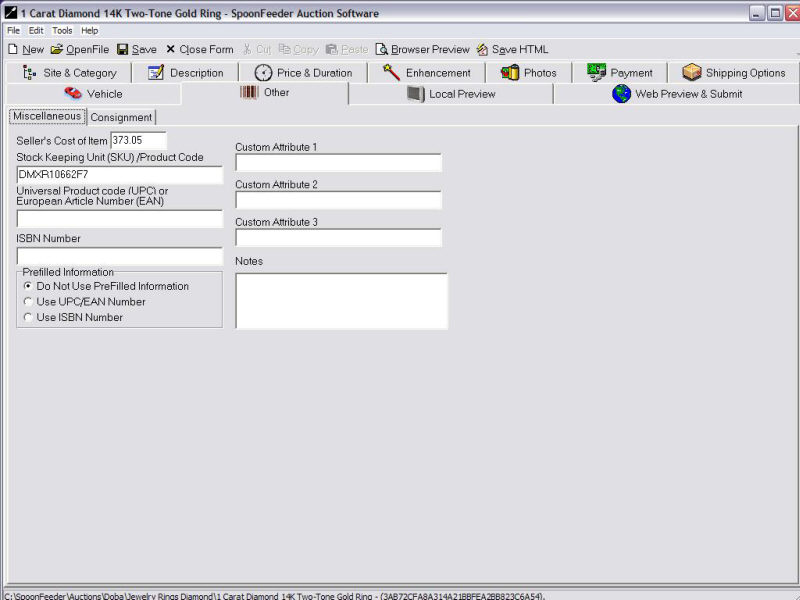Open the Tools menu

(62, 31)
